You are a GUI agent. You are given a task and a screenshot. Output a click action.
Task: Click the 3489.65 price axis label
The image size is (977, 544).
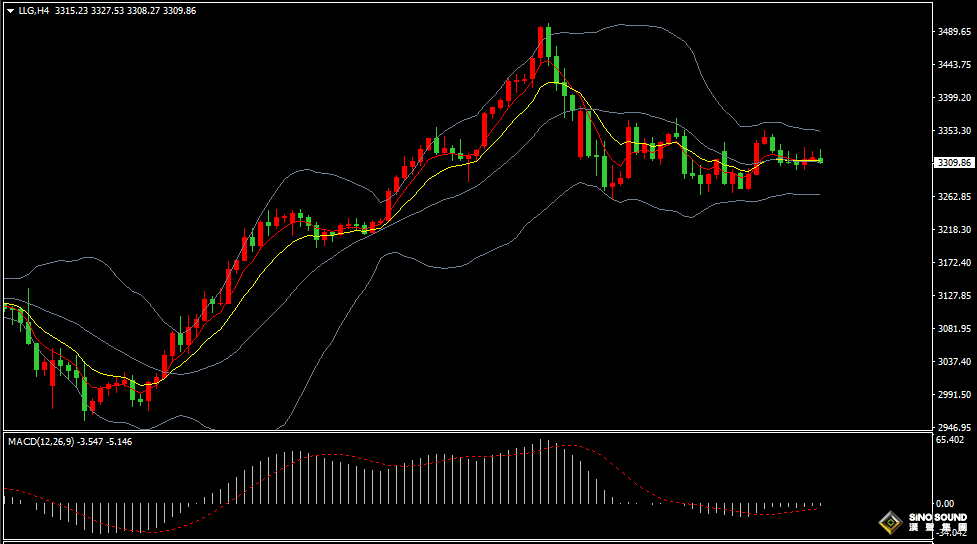pos(954,32)
